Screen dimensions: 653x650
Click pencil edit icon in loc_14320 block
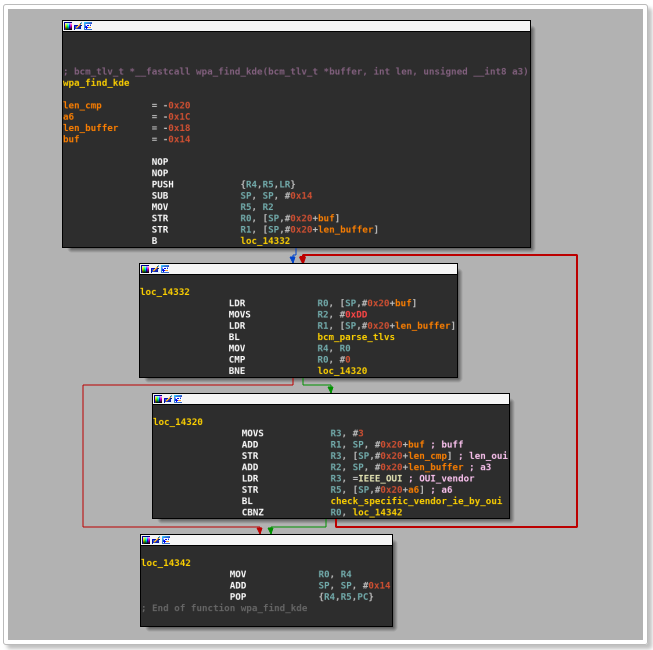point(168,399)
